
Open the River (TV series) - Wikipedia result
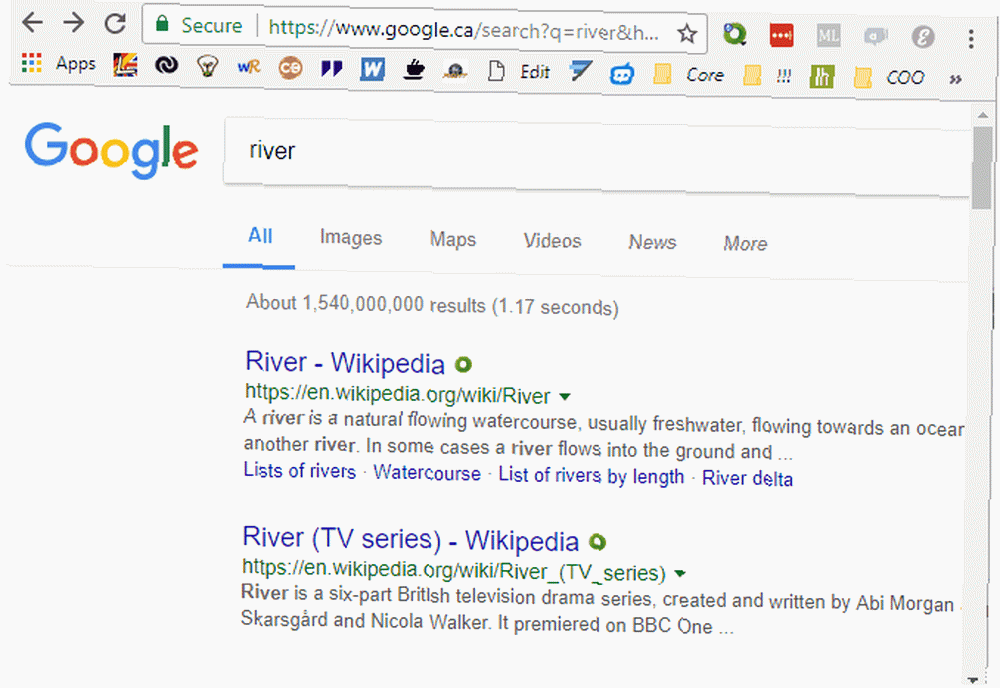(x=411, y=539)
